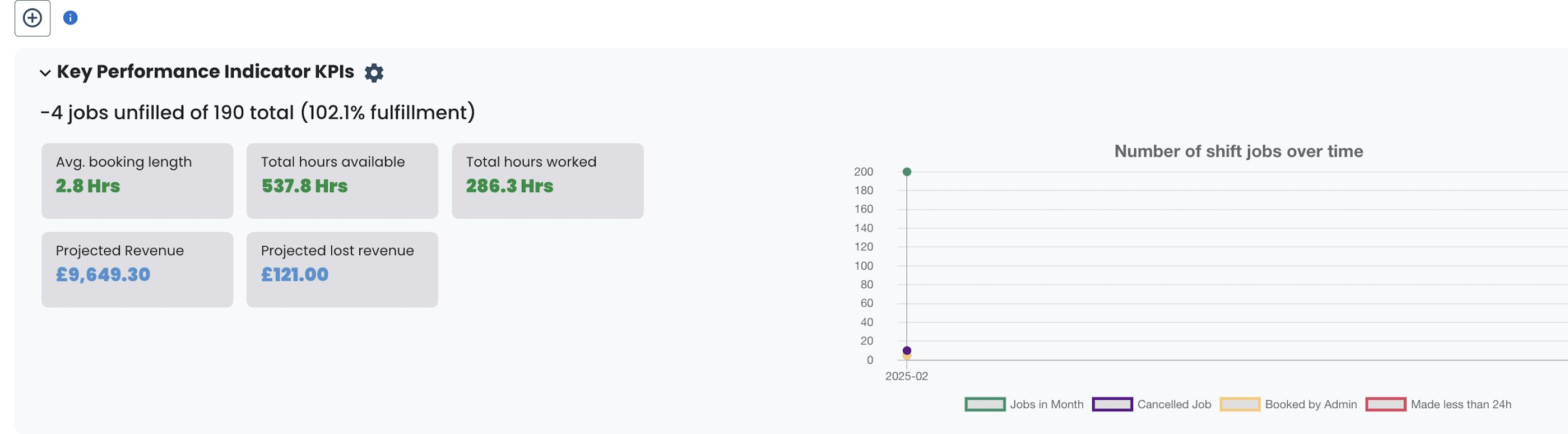
Task: Click the green legend swatch for Jobs in Month
Action: pos(984,404)
